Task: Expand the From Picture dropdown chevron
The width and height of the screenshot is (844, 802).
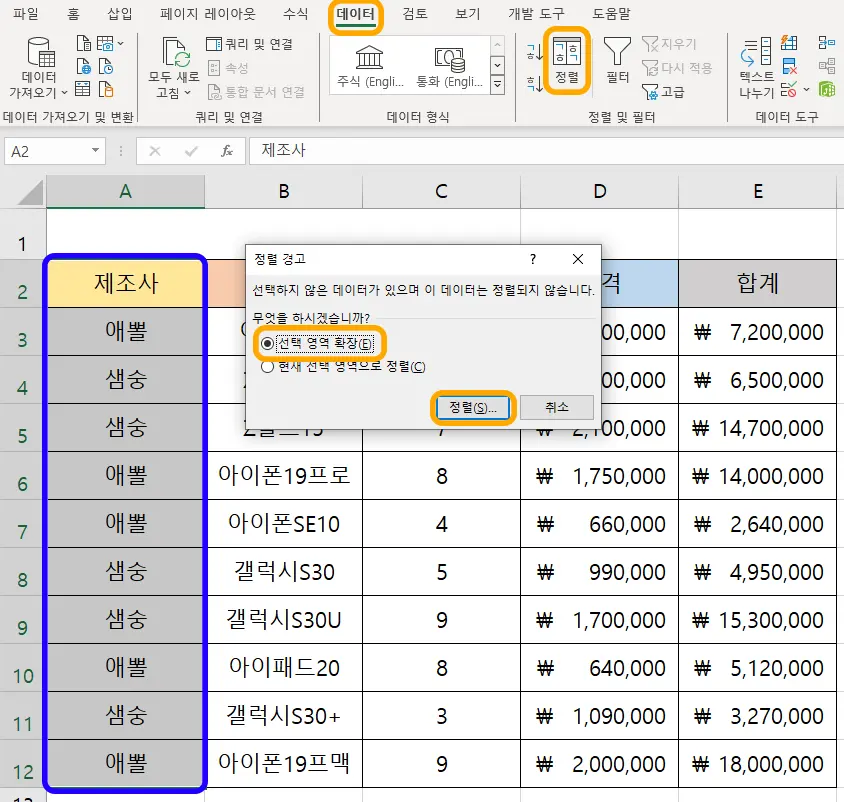Action: pyautogui.click(x=121, y=44)
